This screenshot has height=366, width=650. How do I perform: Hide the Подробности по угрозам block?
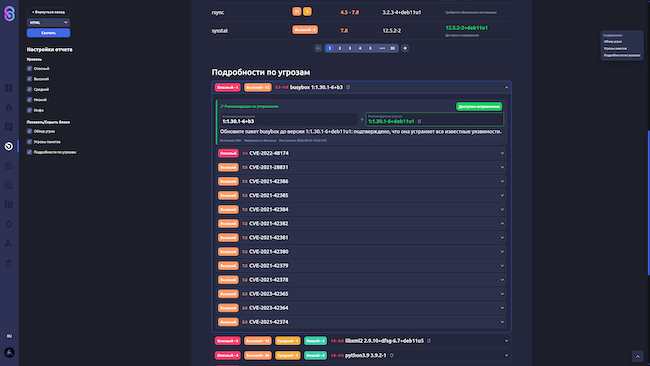tap(29, 152)
